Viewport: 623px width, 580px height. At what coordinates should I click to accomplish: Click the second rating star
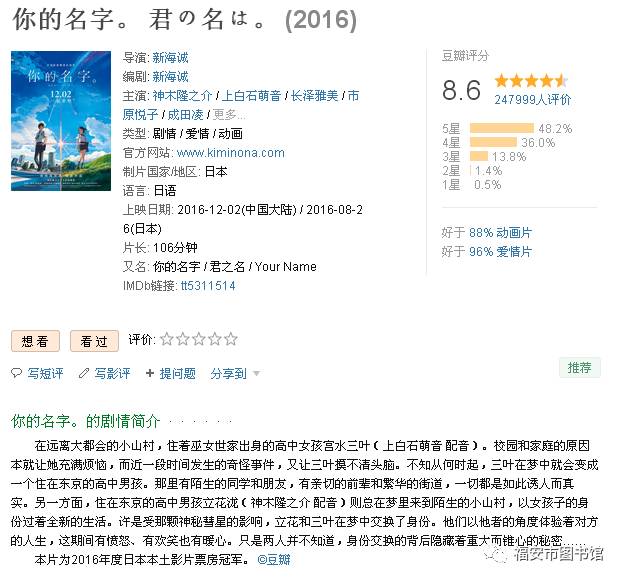183,339
